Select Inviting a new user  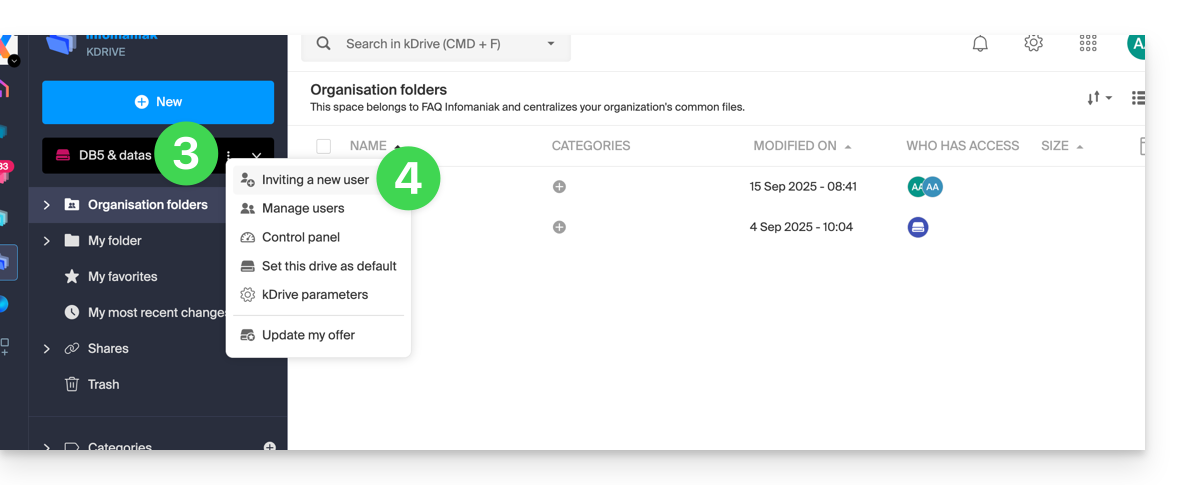(x=315, y=180)
